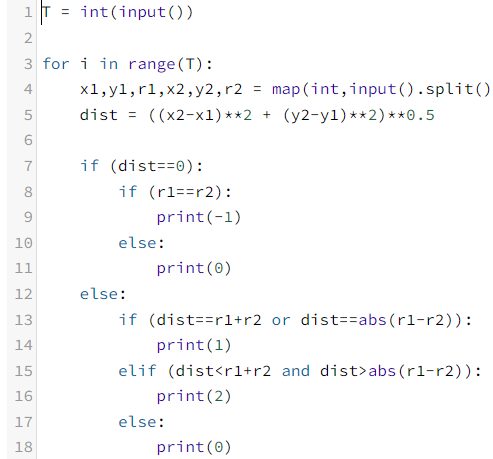Click line number 6 in the gutter
This screenshot has width=493, height=459.
[28, 140]
